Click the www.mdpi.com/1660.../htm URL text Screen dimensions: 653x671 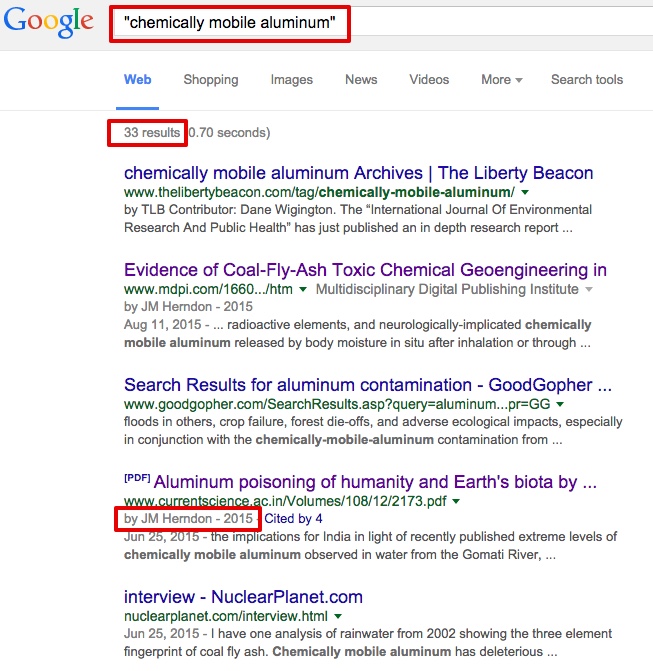point(208,289)
